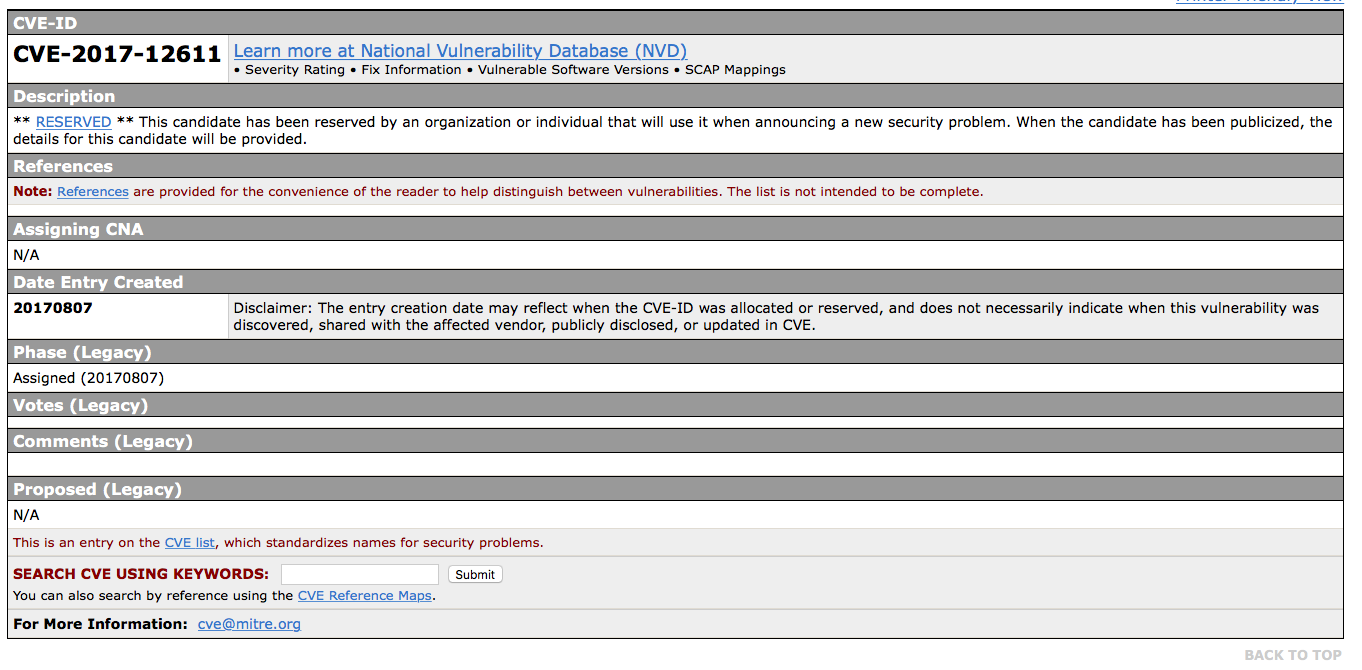Select the Description section header
Image resolution: width=1362 pixels, height=670 pixels.
pyautogui.click(x=64, y=96)
